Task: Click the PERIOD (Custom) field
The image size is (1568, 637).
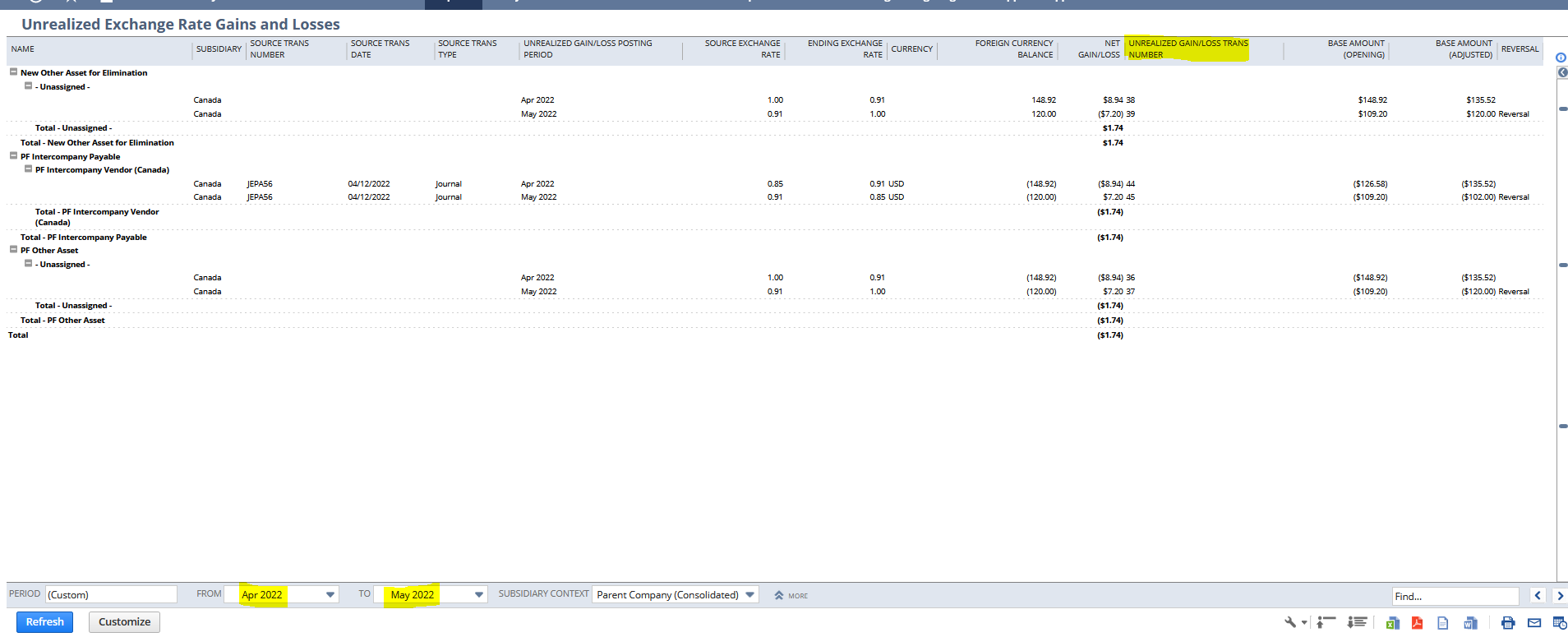Action: pos(111,594)
